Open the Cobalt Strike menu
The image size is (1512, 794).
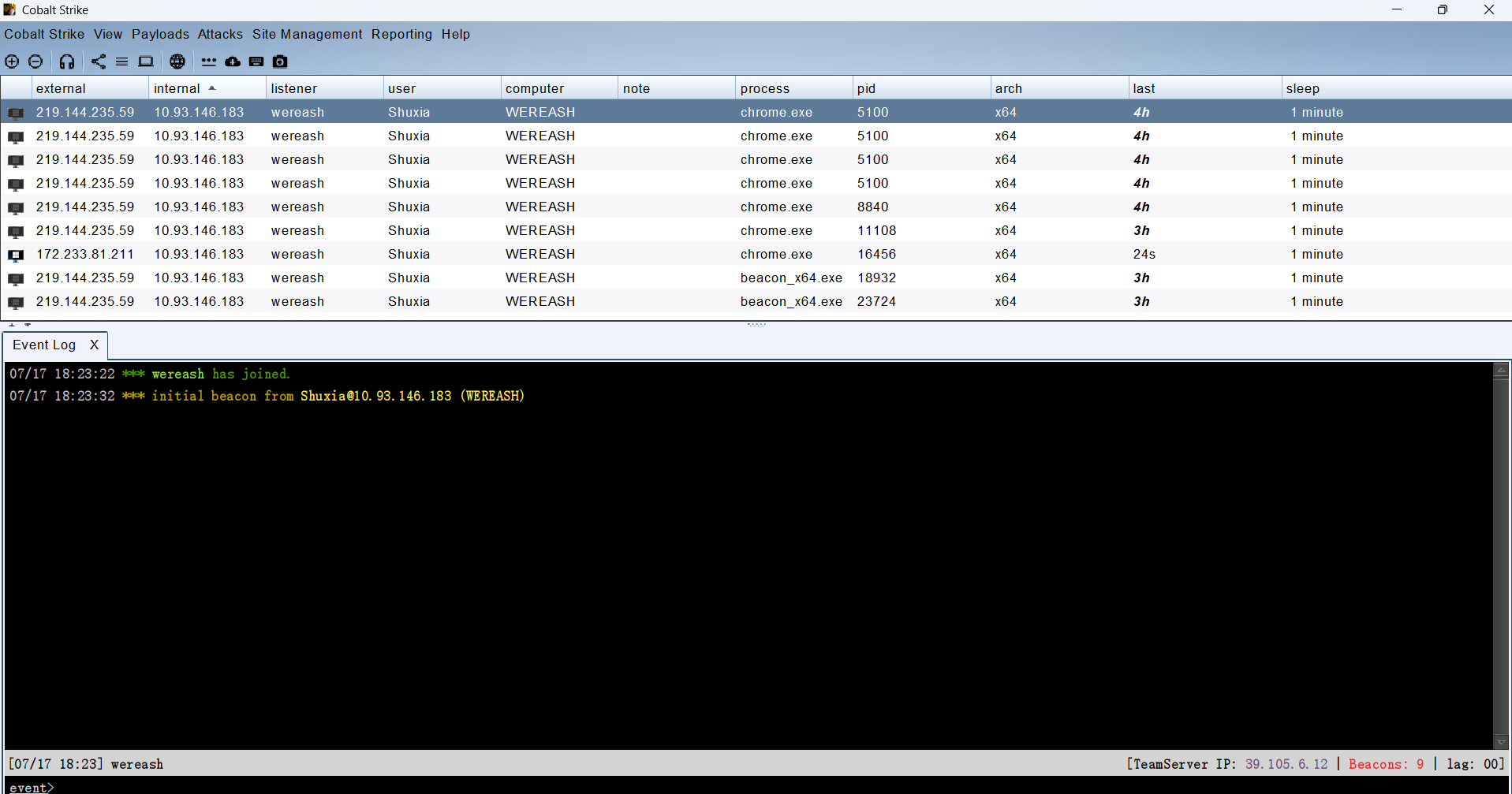coord(44,34)
